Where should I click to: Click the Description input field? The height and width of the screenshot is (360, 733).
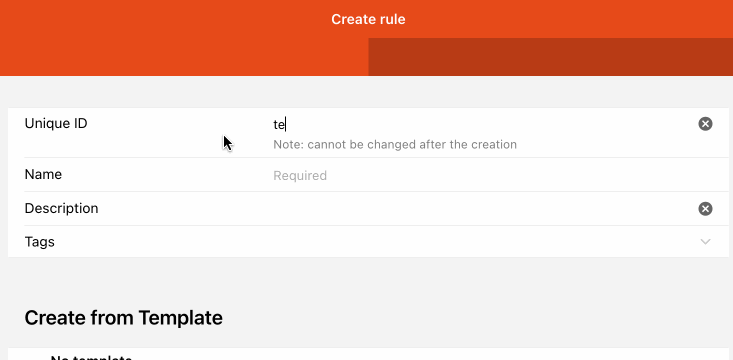click(x=481, y=209)
